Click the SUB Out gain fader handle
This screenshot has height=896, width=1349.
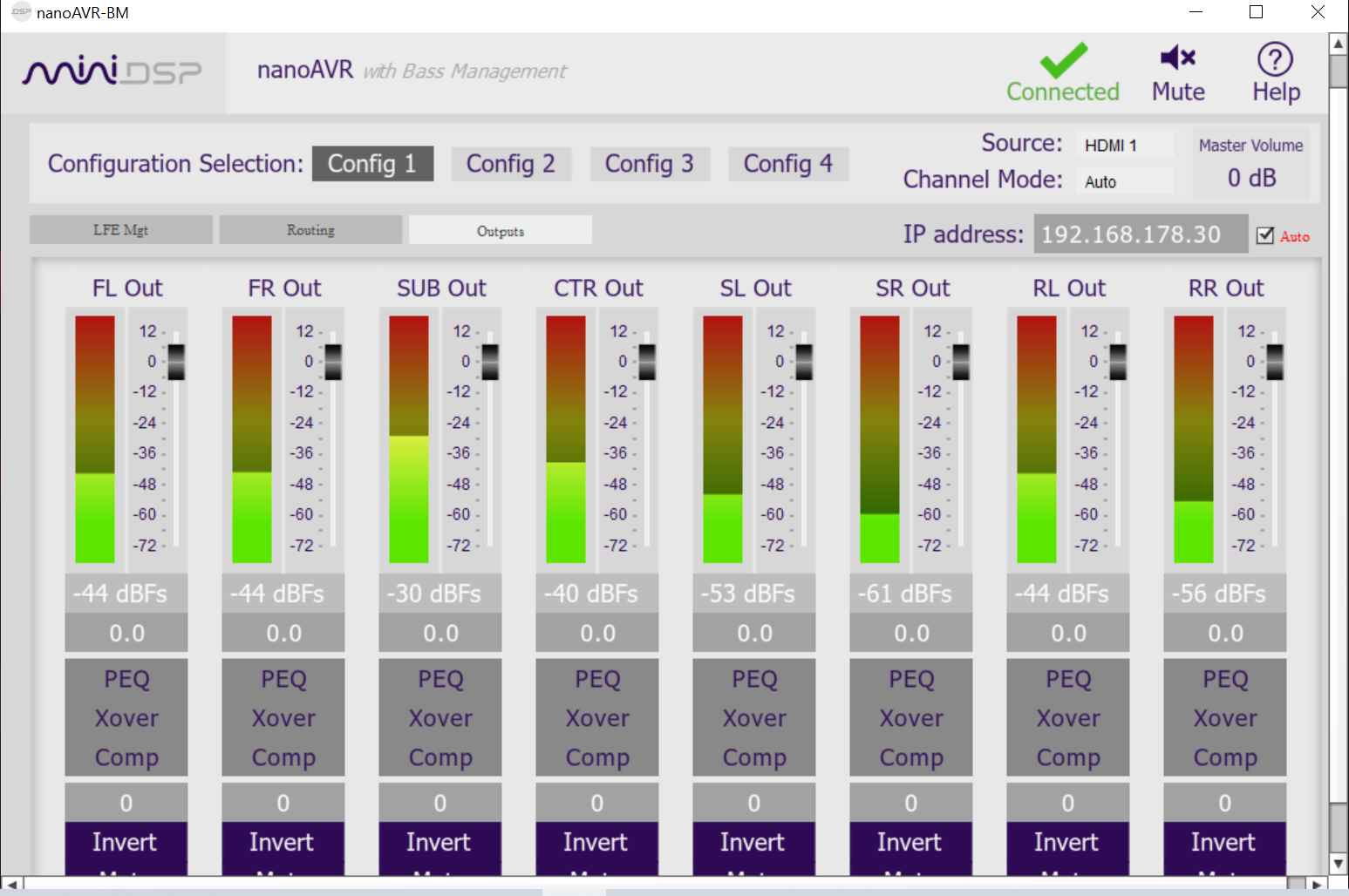(490, 362)
